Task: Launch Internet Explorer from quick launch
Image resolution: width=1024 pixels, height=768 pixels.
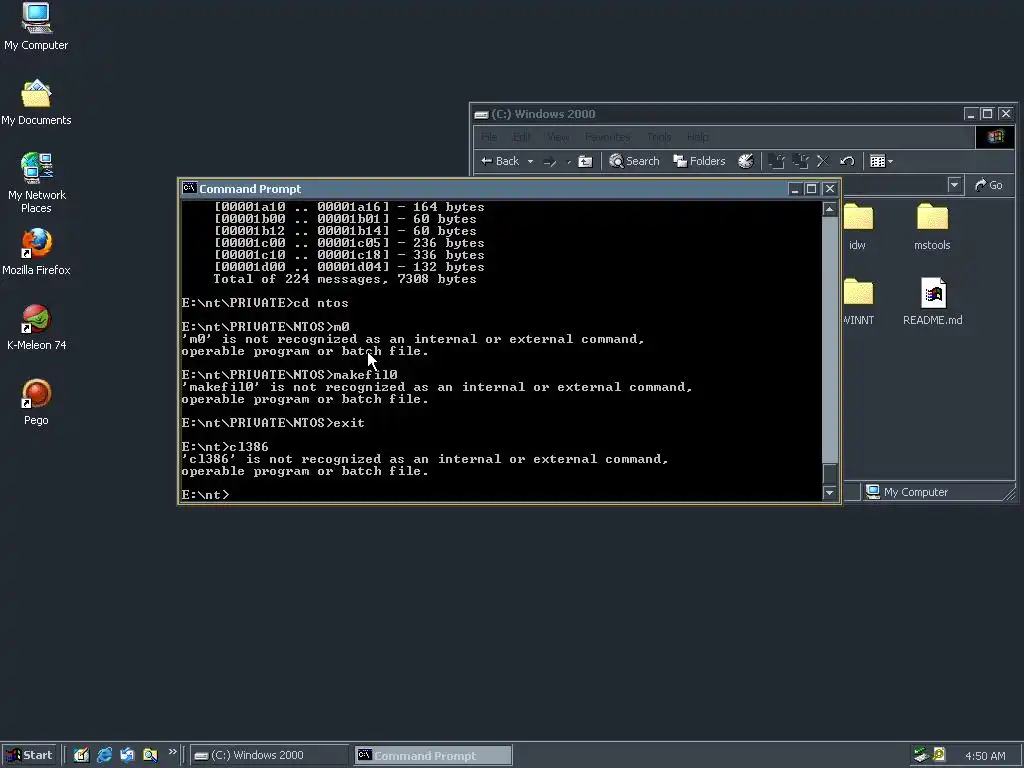Action: coord(104,755)
